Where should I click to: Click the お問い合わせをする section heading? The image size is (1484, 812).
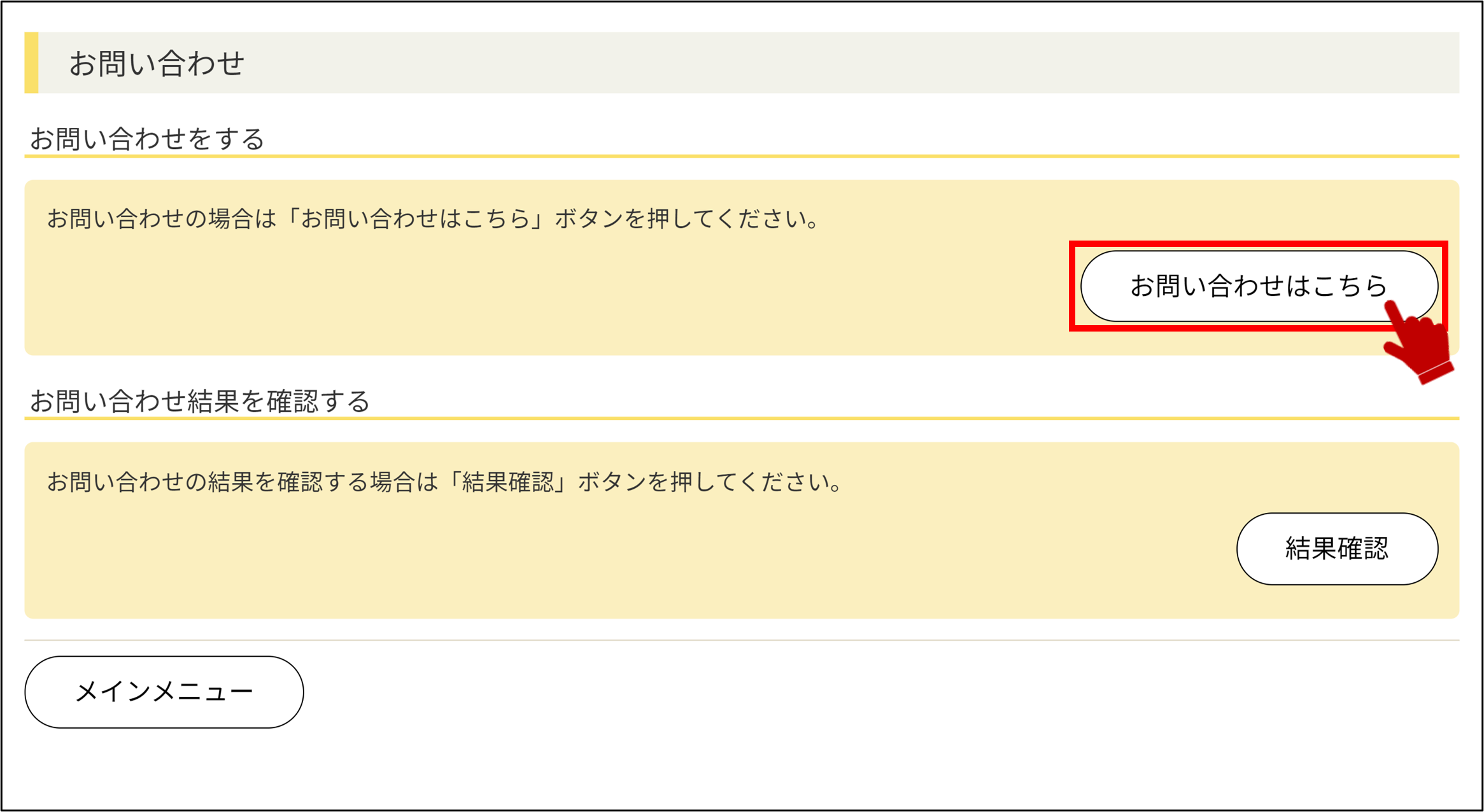click(x=147, y=138)
